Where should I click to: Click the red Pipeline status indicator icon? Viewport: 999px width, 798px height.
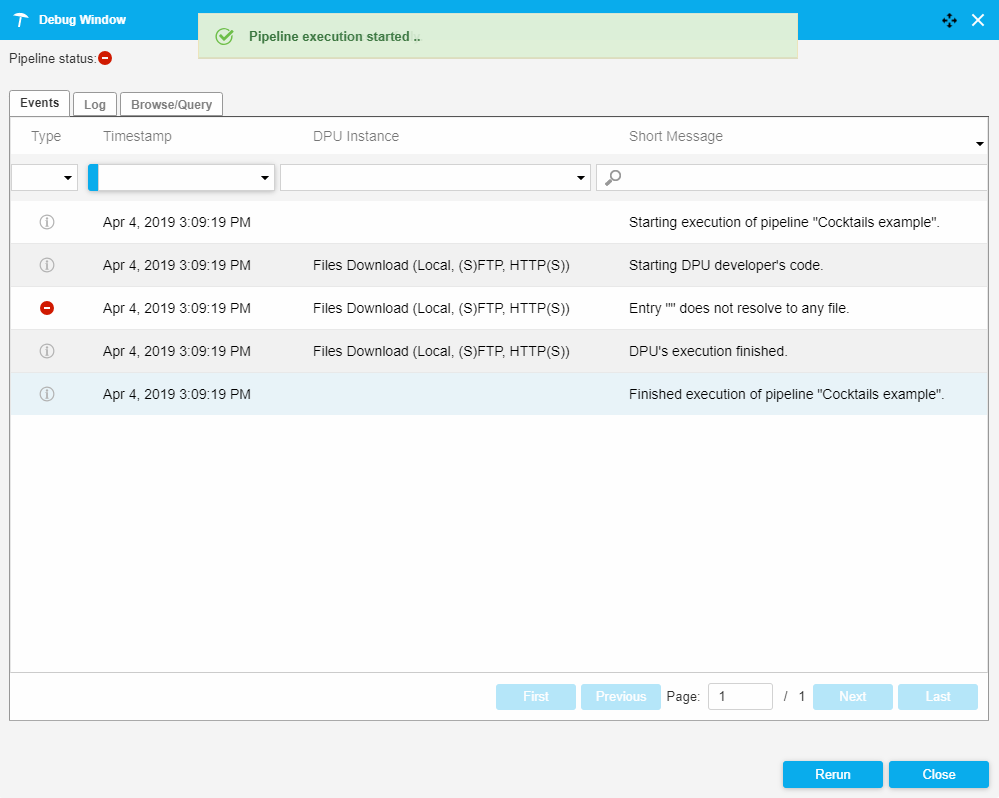click(x=105, y=58)
